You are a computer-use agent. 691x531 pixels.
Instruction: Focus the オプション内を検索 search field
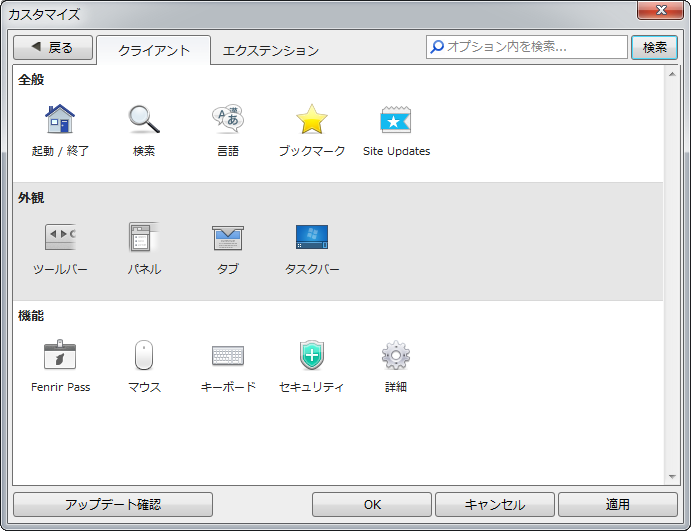coord(527,47)
